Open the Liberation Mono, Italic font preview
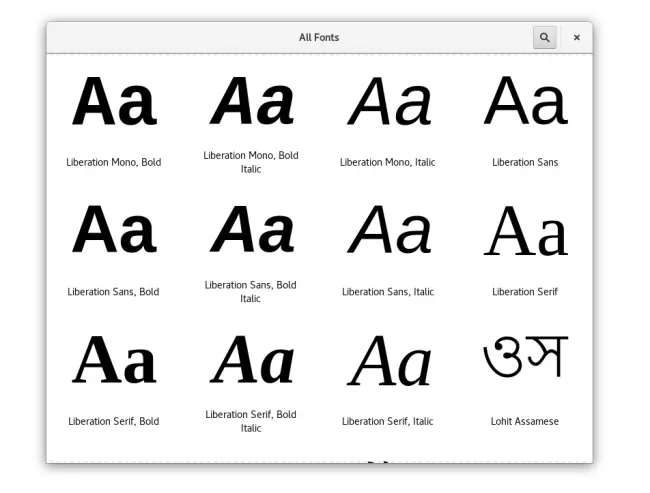Viewport: 650px width, 493px height. click(x=388, y=101)
